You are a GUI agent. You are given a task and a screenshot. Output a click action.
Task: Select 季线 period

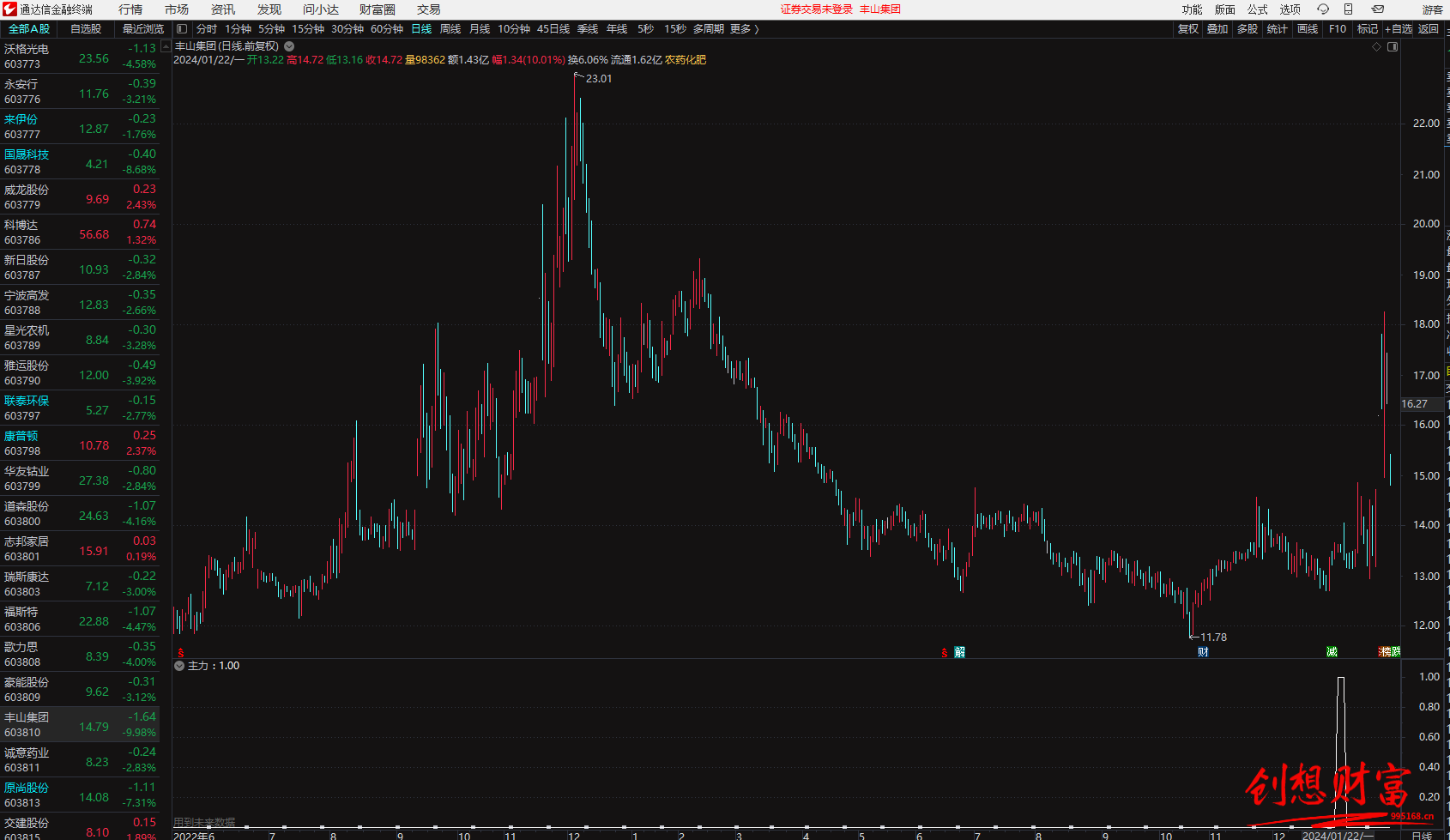coord(588,29)
